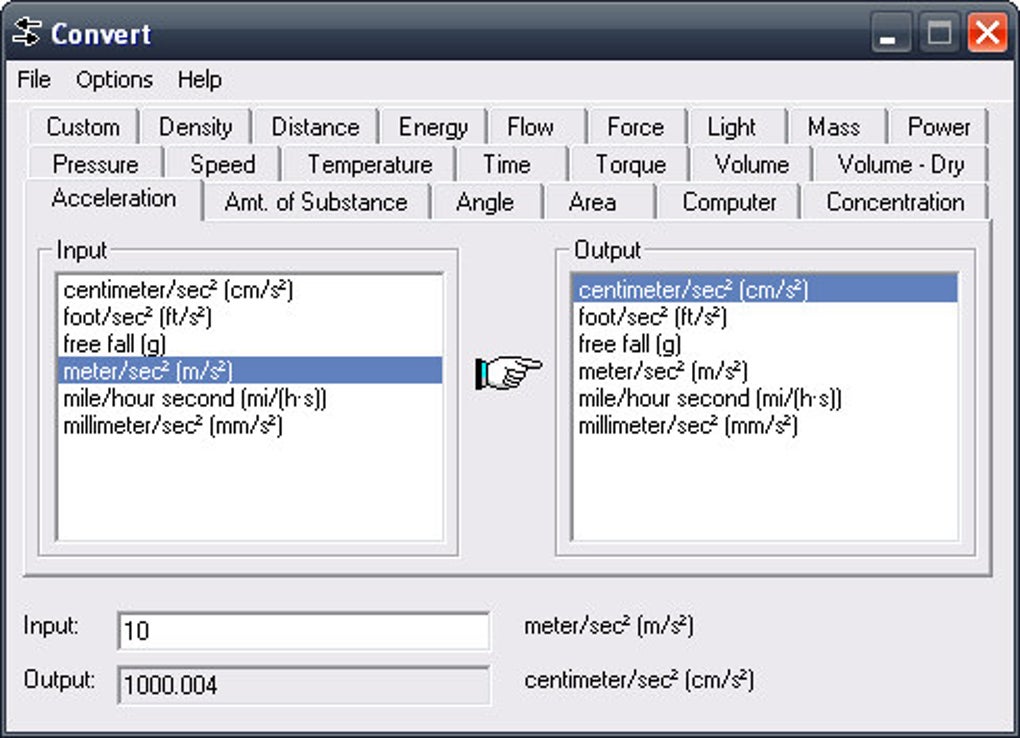Open the Options menu
1020x738 pixels.
coord(113,80)
